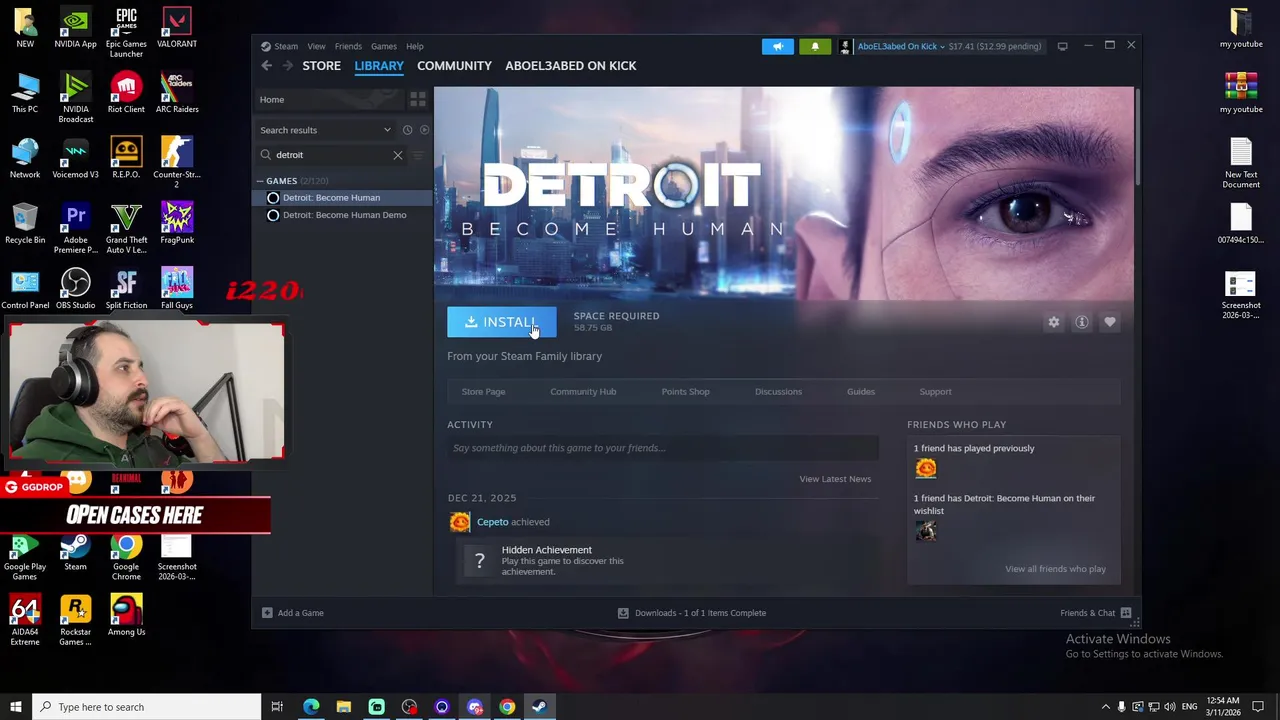This screenshot has width=1280, height=720.
Task: Open the Points Shop link
Action: coord(685,392)
